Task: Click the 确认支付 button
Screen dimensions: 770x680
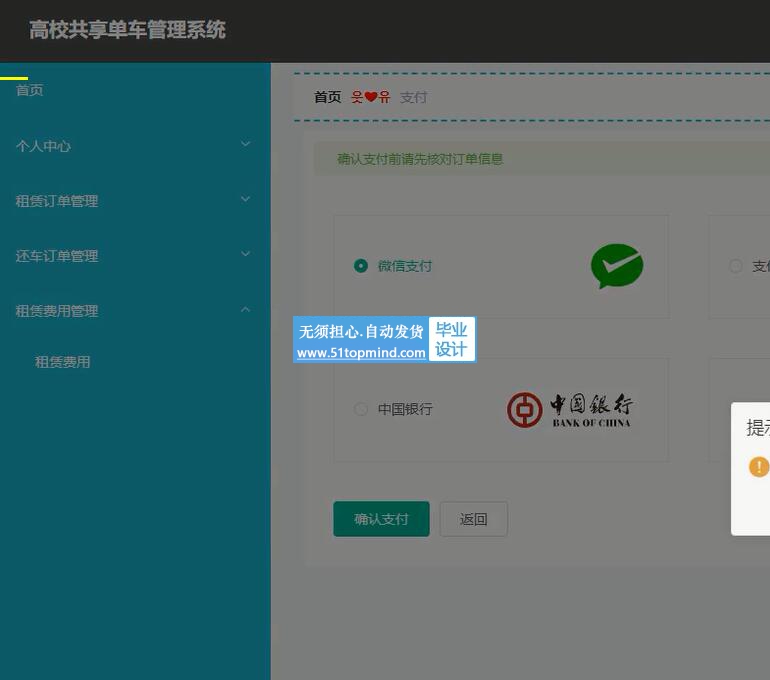Action: [x=381, y=518]
